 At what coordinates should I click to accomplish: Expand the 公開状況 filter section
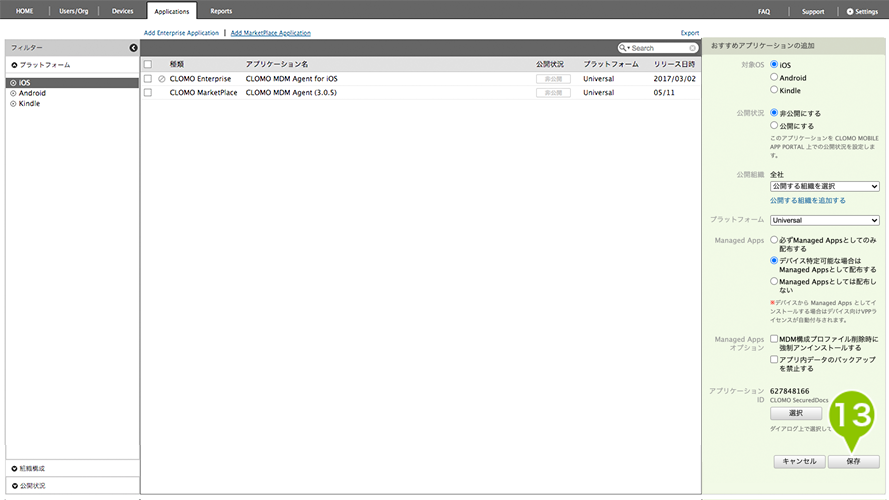pos(28,486)
